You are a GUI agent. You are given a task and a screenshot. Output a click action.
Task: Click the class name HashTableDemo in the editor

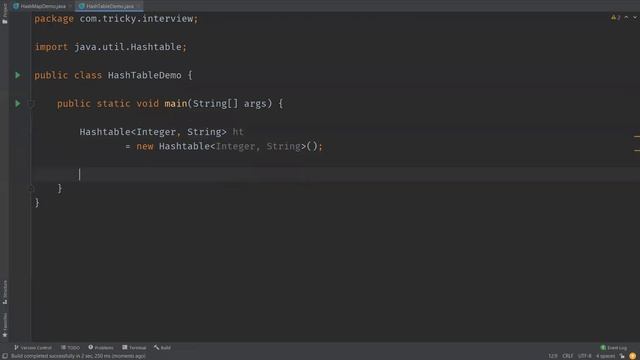coord(144,75)
